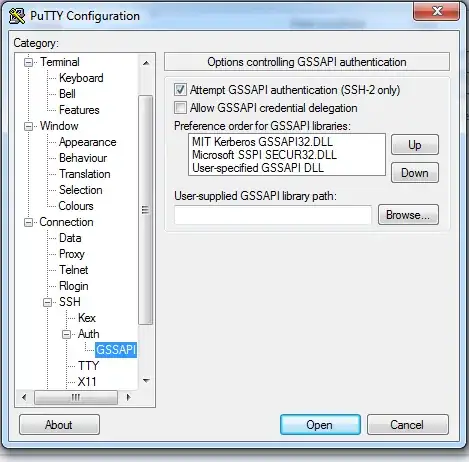
Task: Select the Behaviour category
Action: click(83, 158)
